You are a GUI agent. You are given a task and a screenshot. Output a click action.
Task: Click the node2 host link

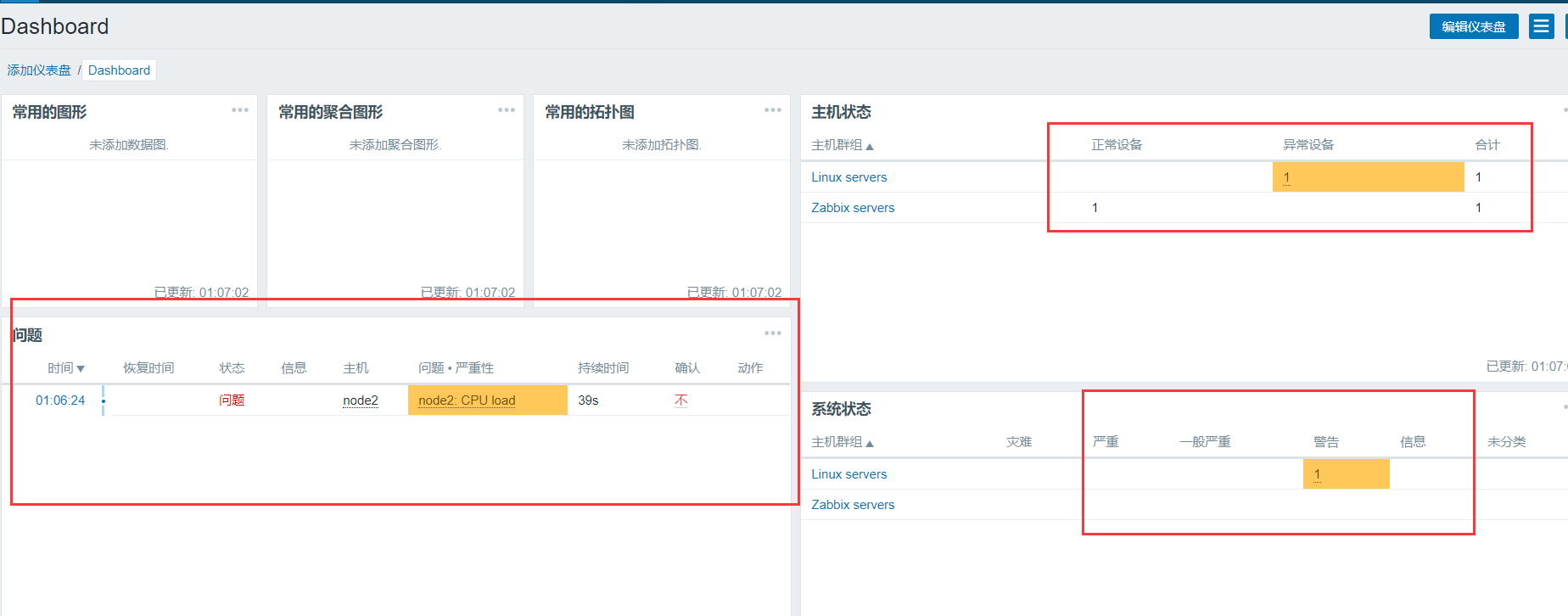(x=361, y=400)
